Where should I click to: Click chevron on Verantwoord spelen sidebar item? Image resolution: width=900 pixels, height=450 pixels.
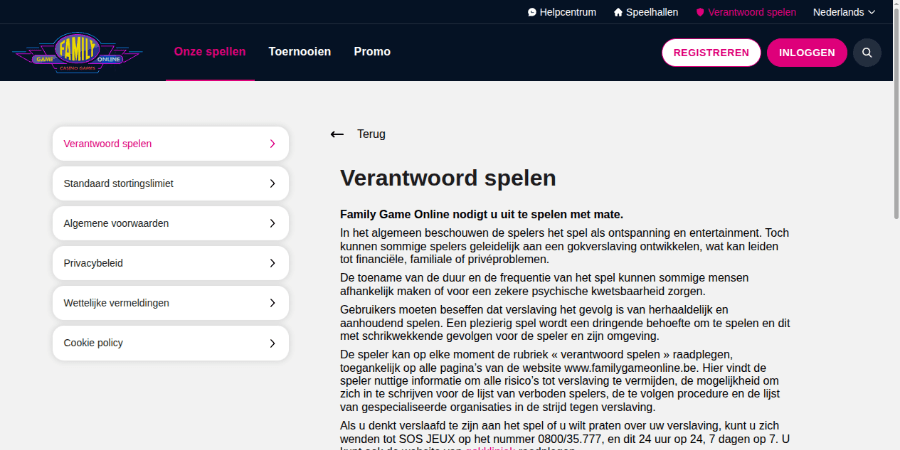point(273,143)
